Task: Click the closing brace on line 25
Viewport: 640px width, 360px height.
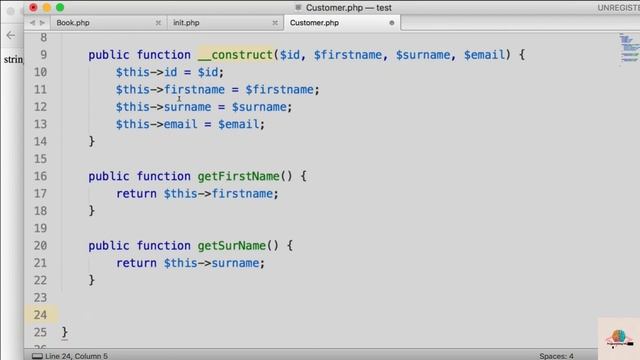Action: [64, 332]
